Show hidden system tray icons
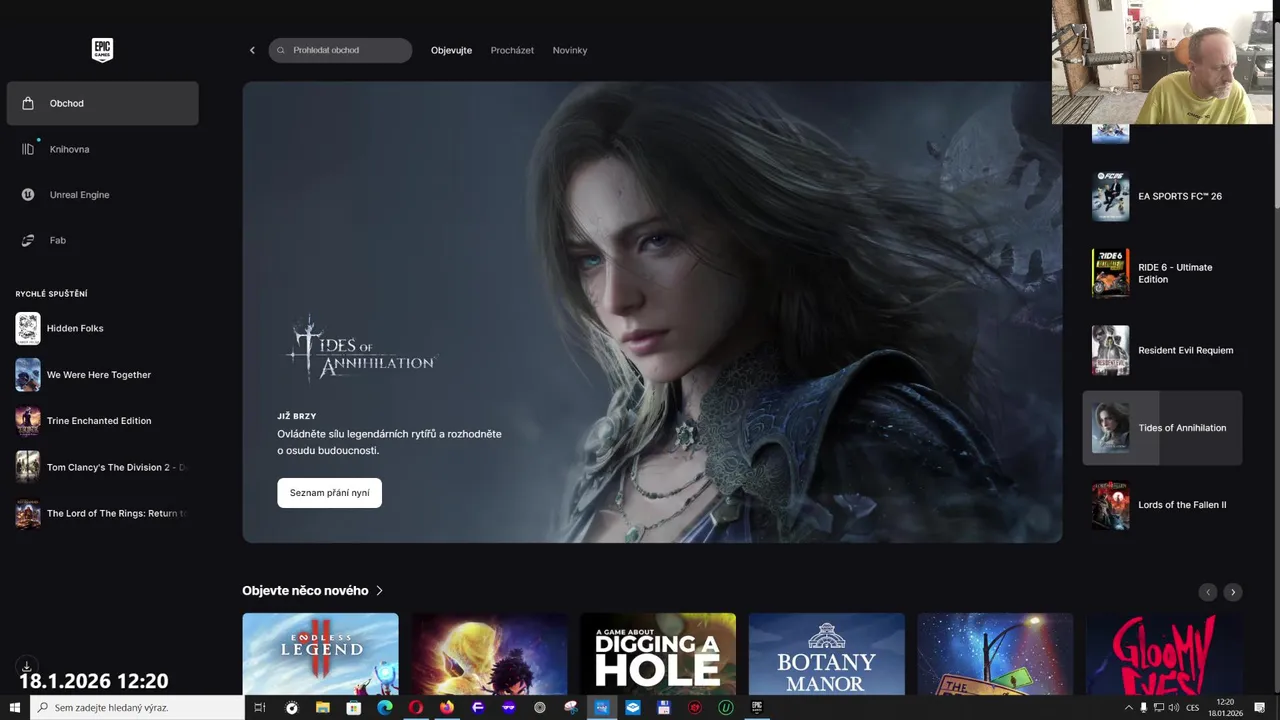1280x720 pixels. [x=1129, y=707]
